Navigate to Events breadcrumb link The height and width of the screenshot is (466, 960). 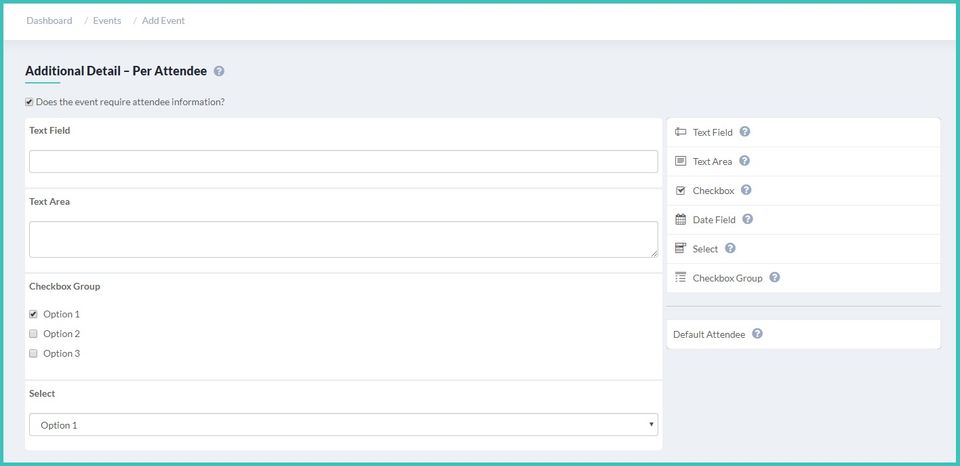[107, 20]
